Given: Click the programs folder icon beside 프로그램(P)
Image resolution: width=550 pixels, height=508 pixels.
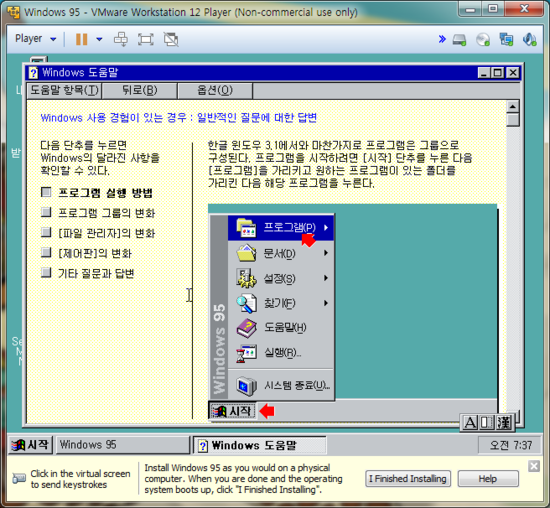Looking at the screenshot, I should pyautogui.click(x=246, y=228).
